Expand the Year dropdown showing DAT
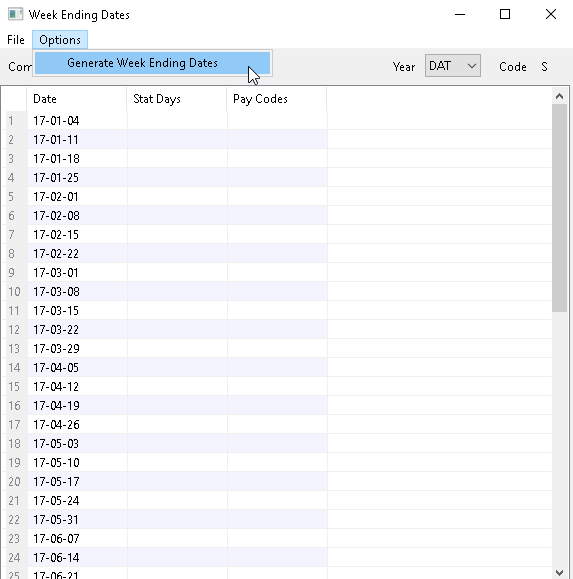The image size is (573, 579). point(453,66)
